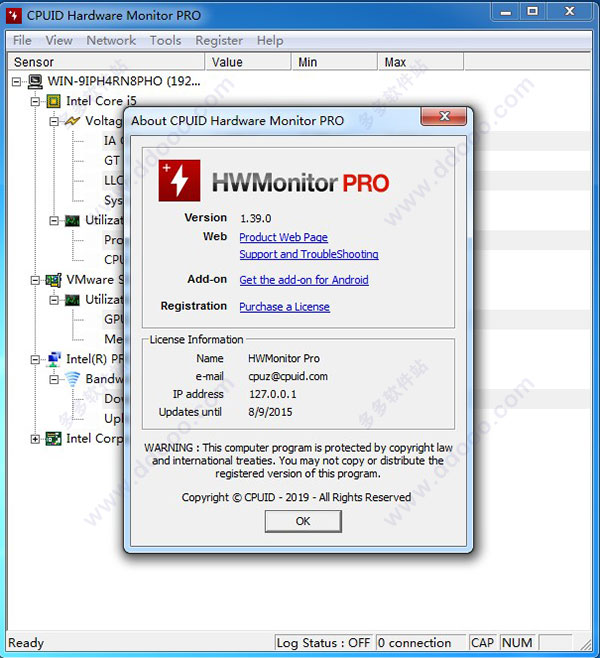Image resolution: width=600 pixels, height=658 pixels.
Task: Click the Sensor column header
Action: 106,62
